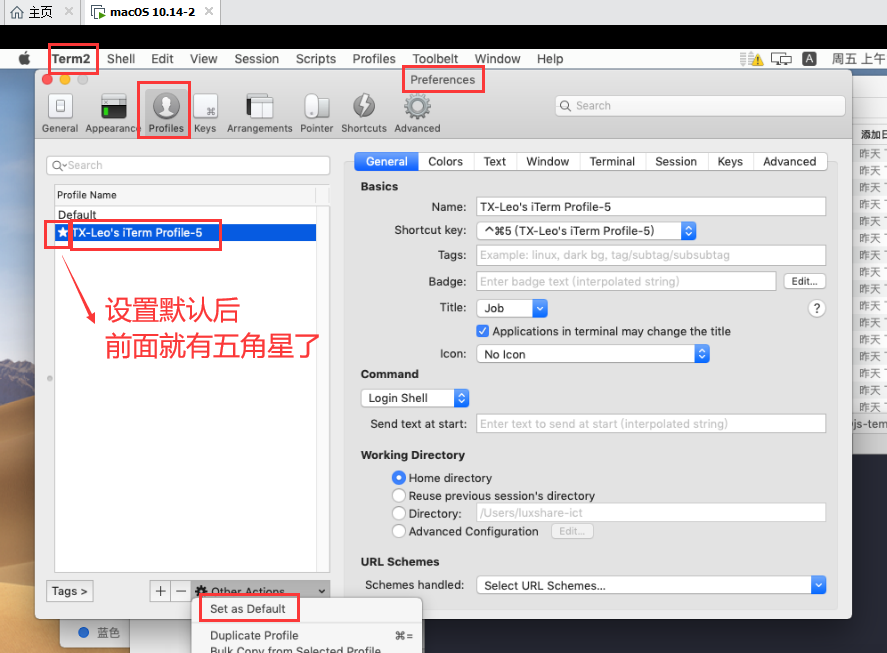Choose Set as Default menu item
This screenshot has height=653, width=887.
(x=248, y=609)
